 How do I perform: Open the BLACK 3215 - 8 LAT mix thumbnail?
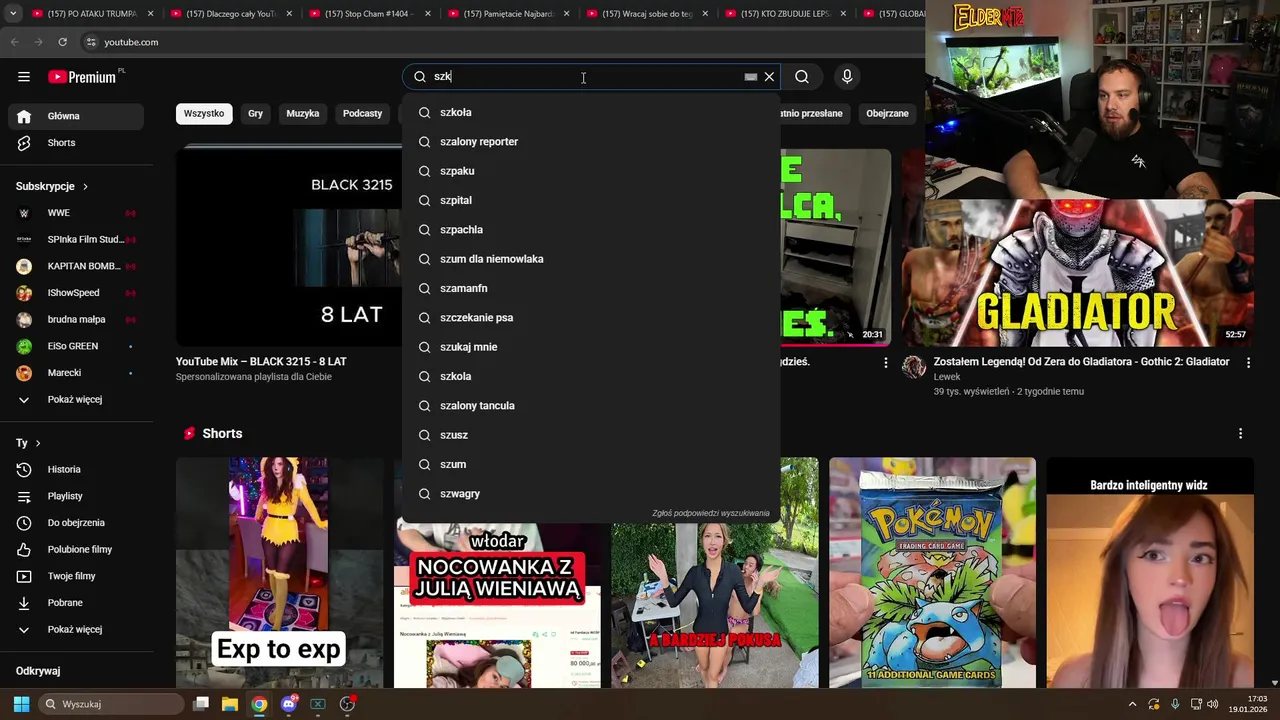(x=289, y=247)
